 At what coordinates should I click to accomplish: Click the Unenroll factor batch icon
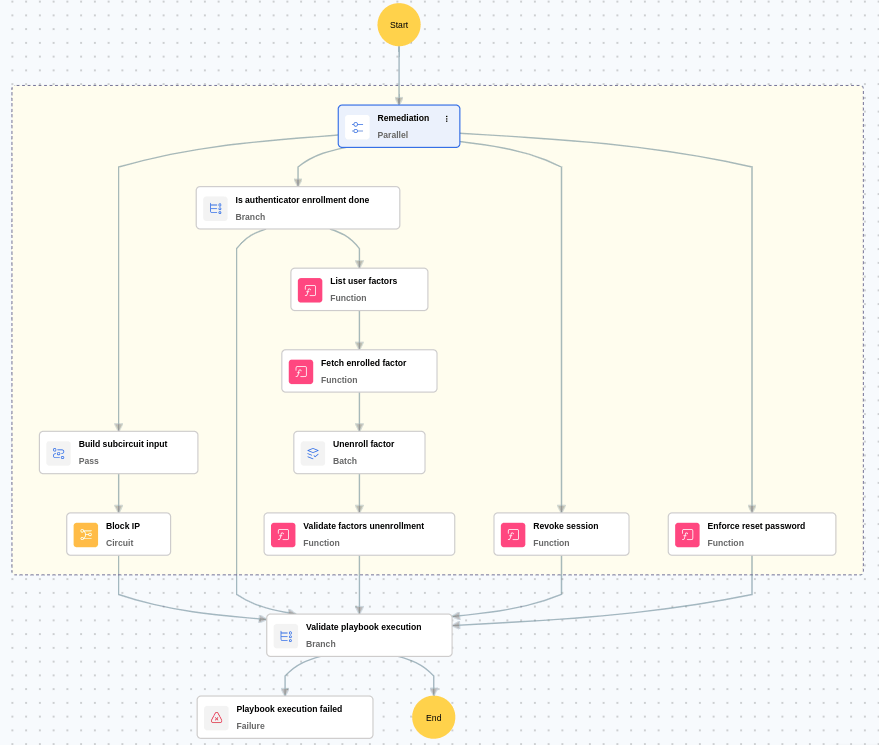coord(313,453)
